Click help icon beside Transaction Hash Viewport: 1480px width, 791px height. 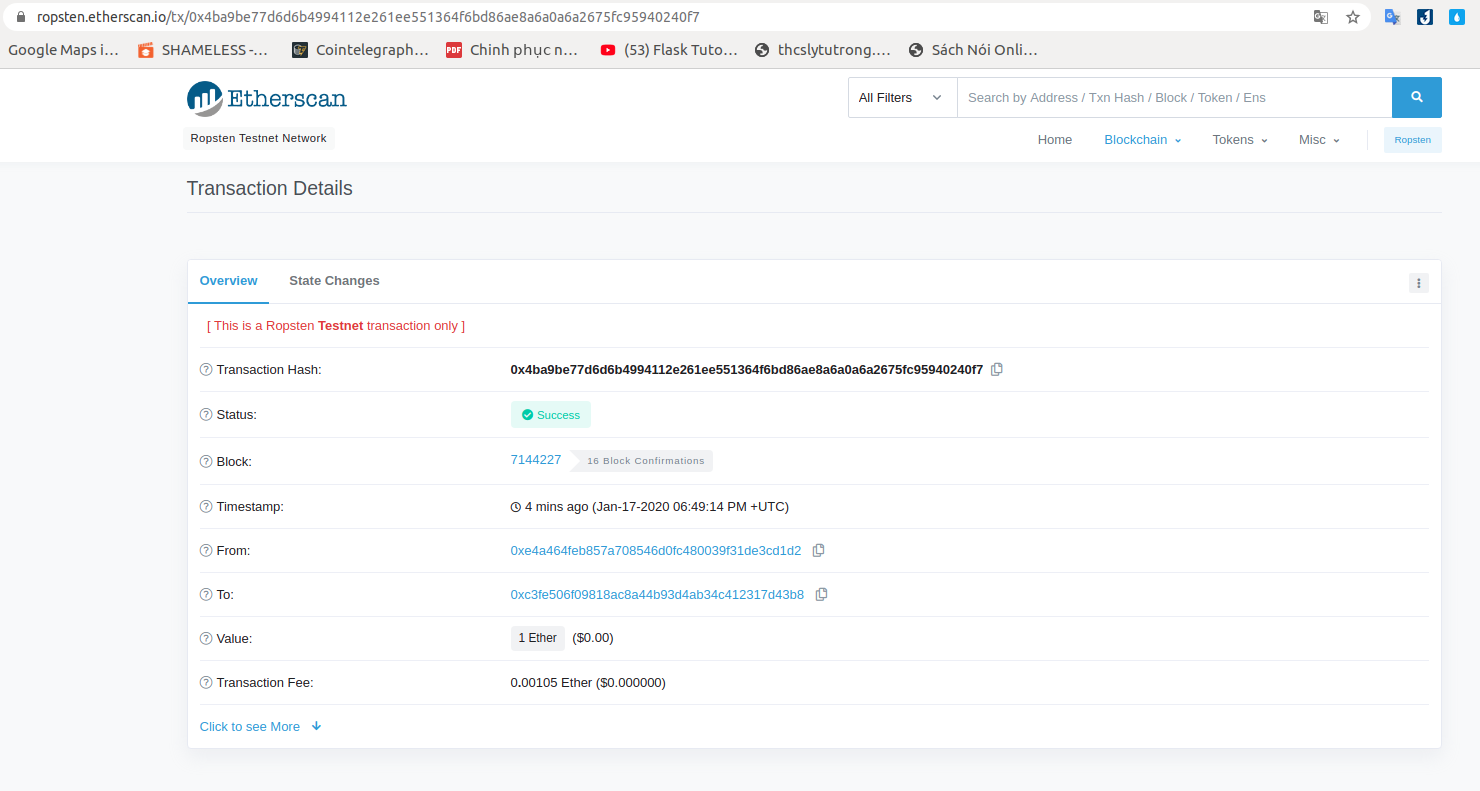click(x=206, y=370)
